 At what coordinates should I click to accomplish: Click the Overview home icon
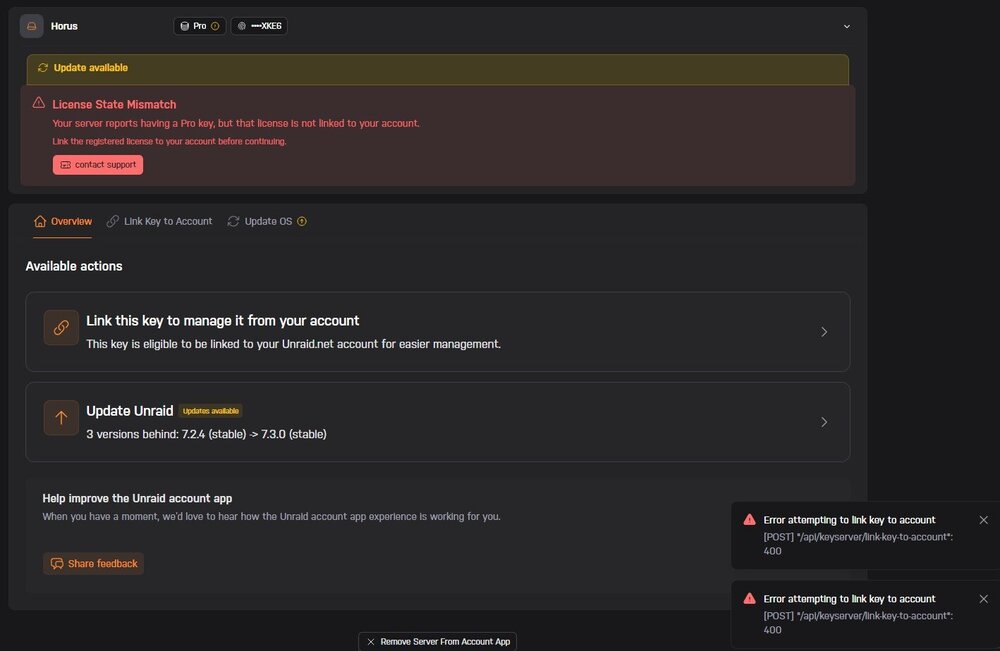(x=40, y=221)
